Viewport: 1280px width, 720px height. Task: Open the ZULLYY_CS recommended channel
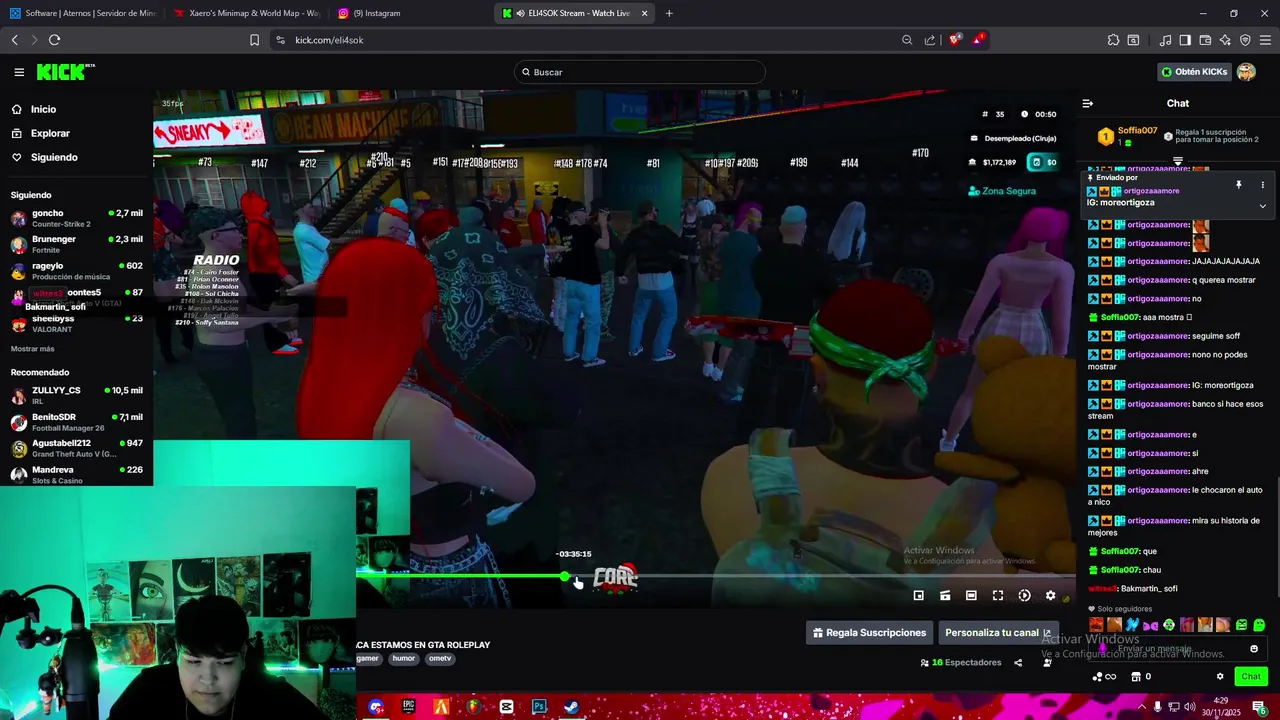tap(76, 395)
